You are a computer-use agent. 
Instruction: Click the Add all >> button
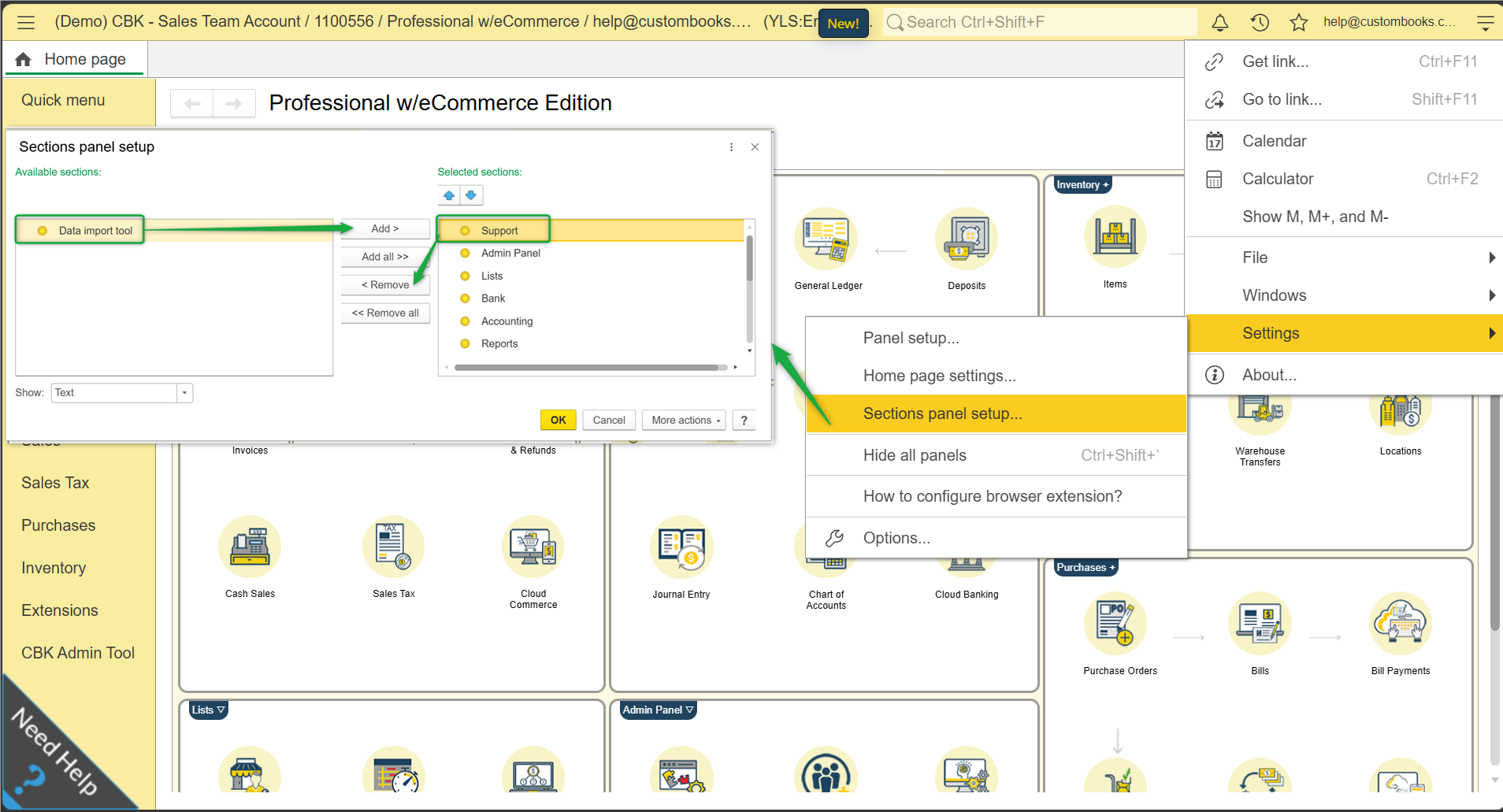385,257
